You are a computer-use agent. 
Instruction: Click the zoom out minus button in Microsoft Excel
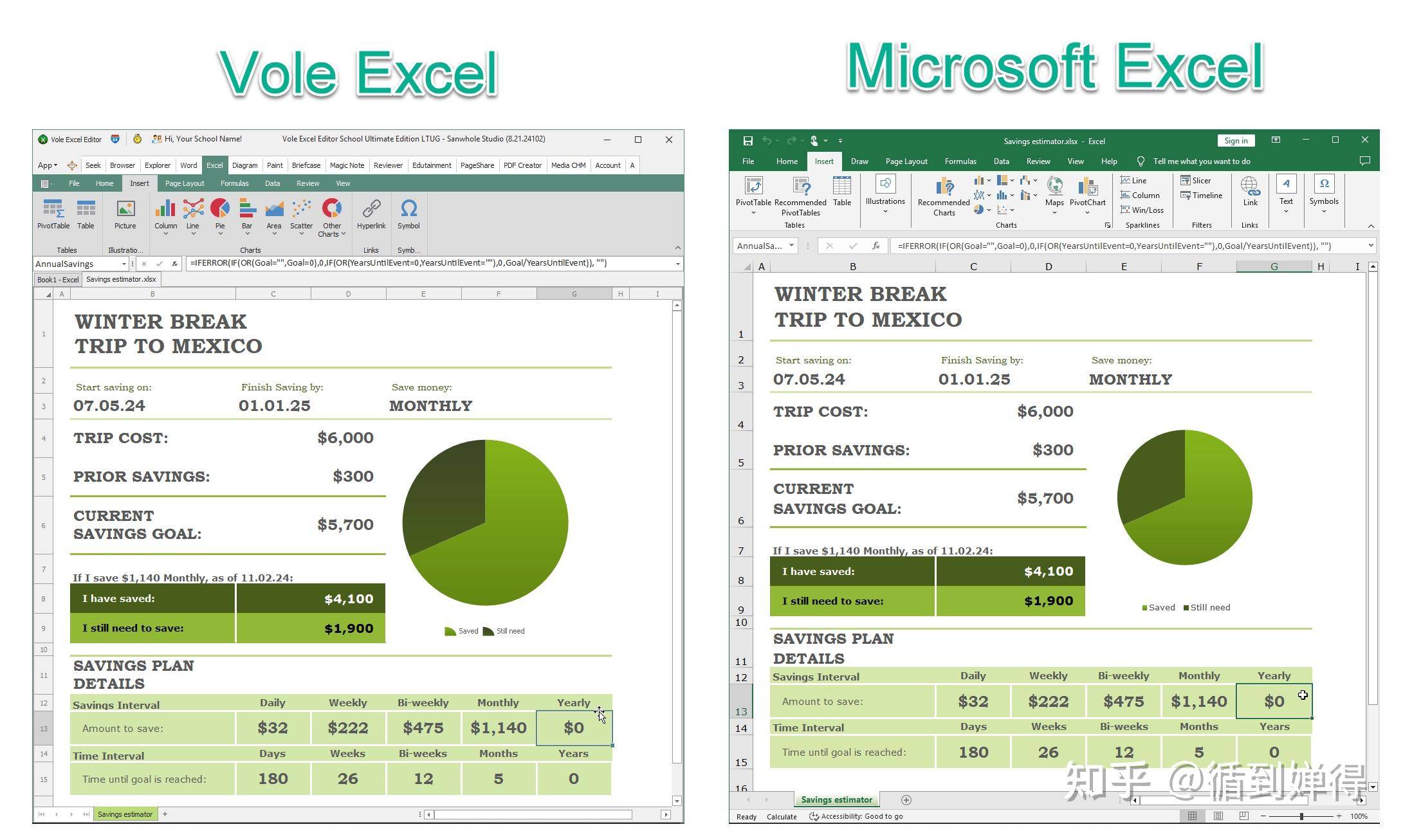[x=1263, y=816]
